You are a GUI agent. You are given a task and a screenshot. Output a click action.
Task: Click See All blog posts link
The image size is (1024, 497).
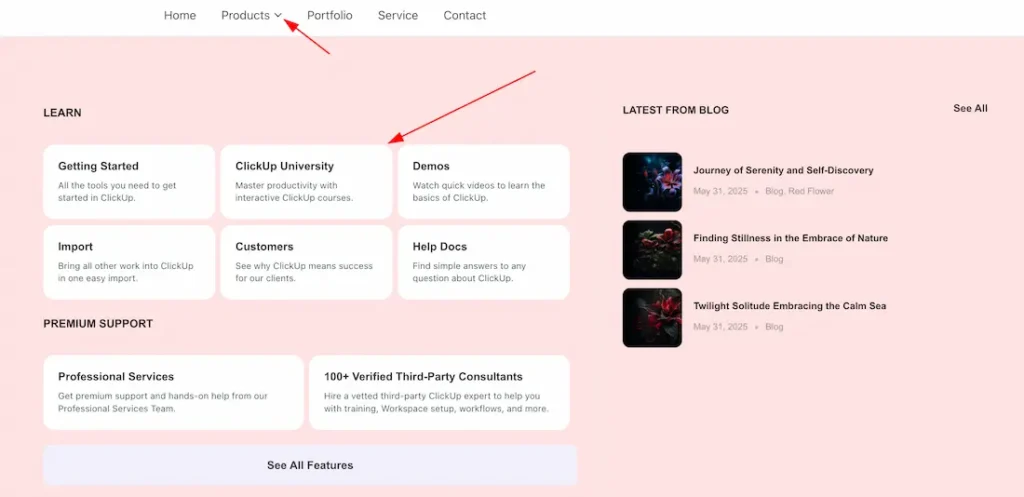(970, 109)
